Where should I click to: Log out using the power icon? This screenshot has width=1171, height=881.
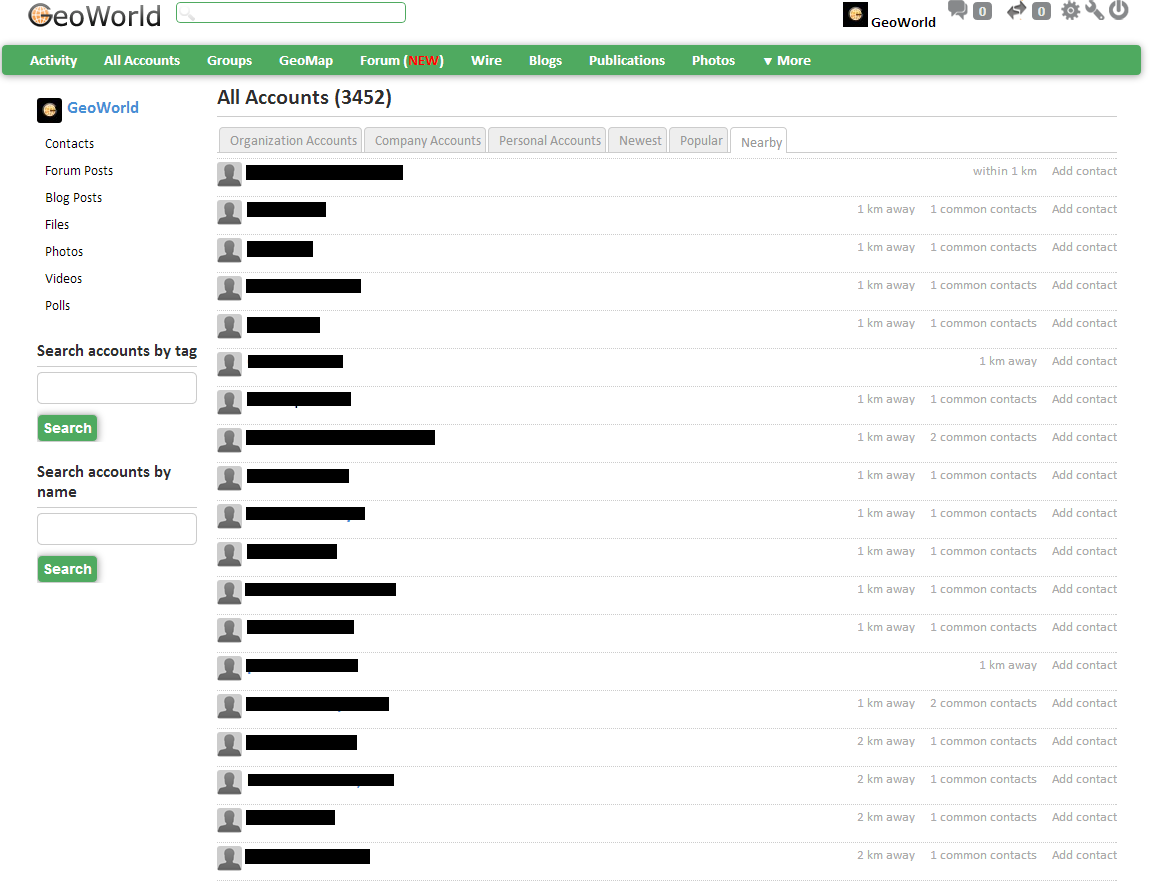coord(1119,11)
